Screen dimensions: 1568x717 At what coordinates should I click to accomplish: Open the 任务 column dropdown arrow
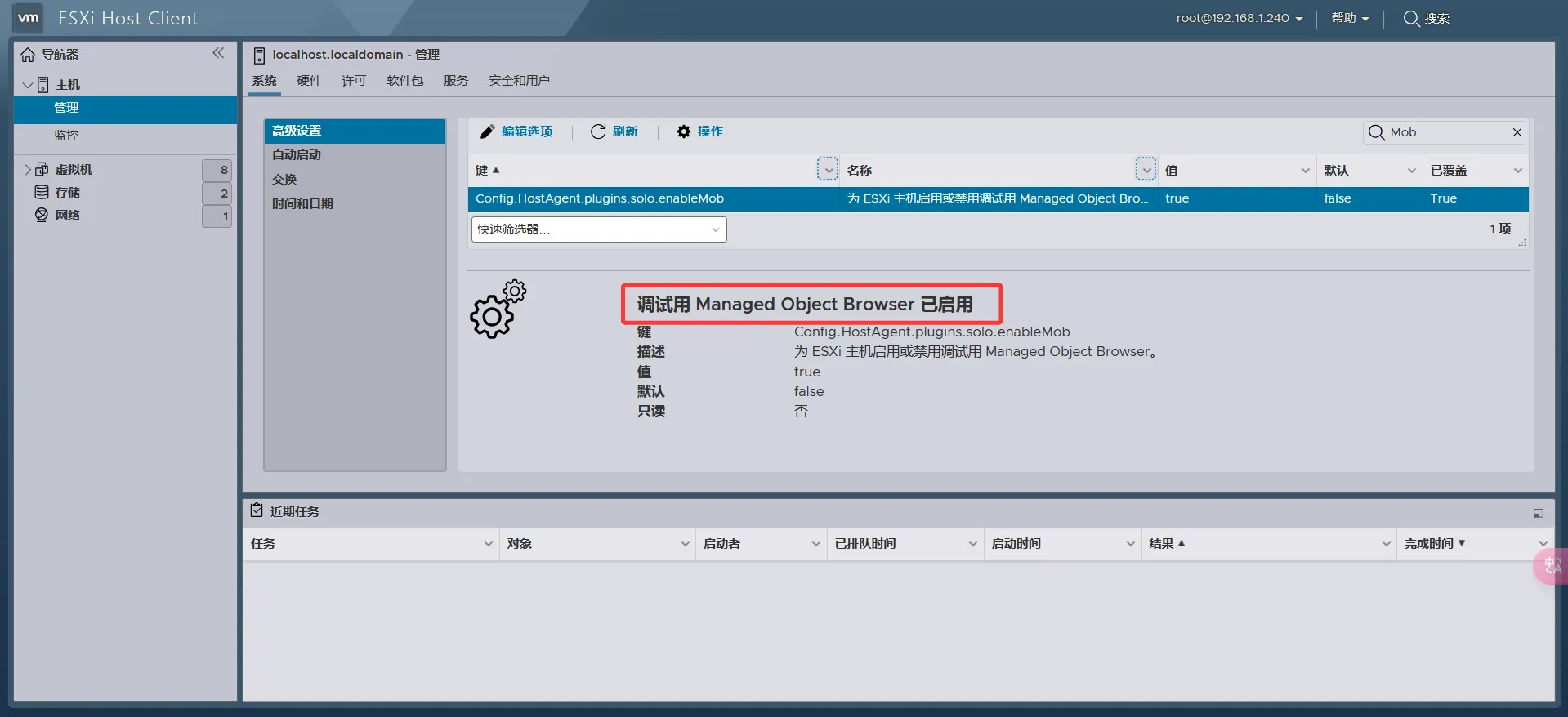point(488,544)
